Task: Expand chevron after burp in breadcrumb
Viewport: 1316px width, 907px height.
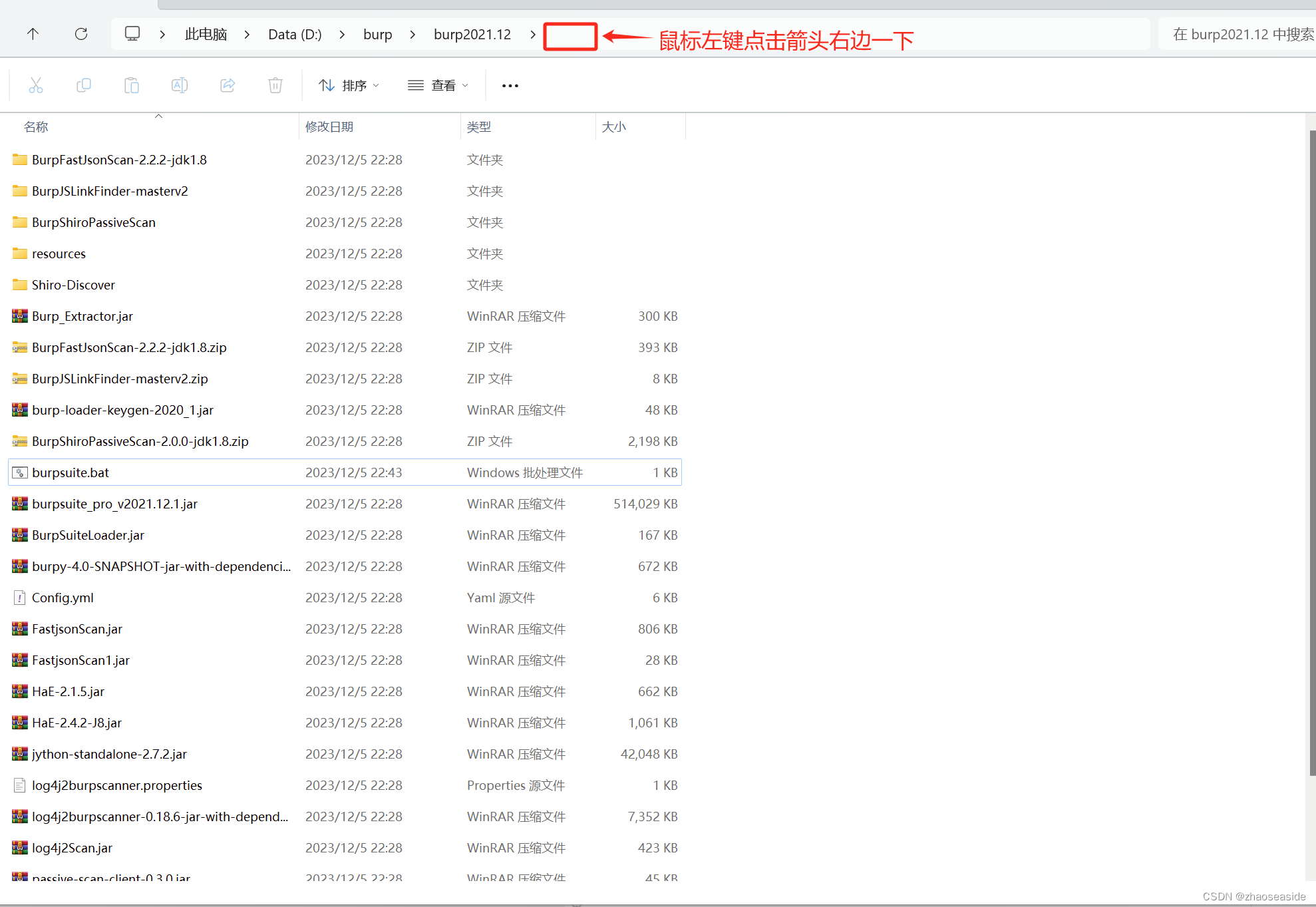Action: point(412,35)
